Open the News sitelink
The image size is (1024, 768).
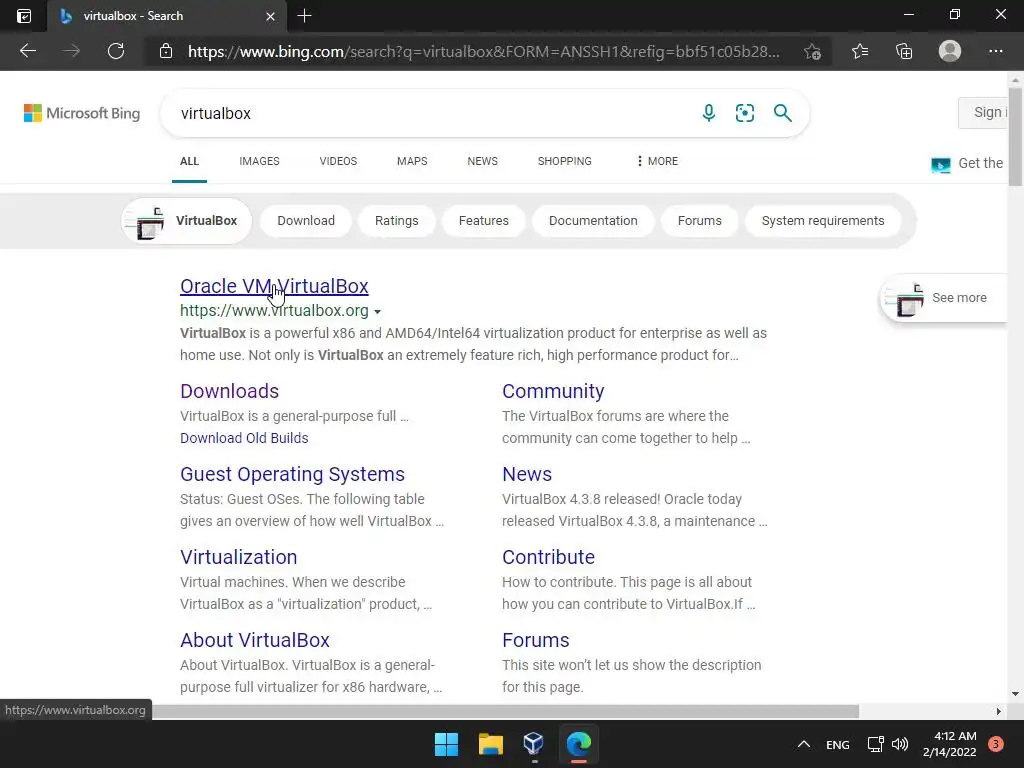527,474
